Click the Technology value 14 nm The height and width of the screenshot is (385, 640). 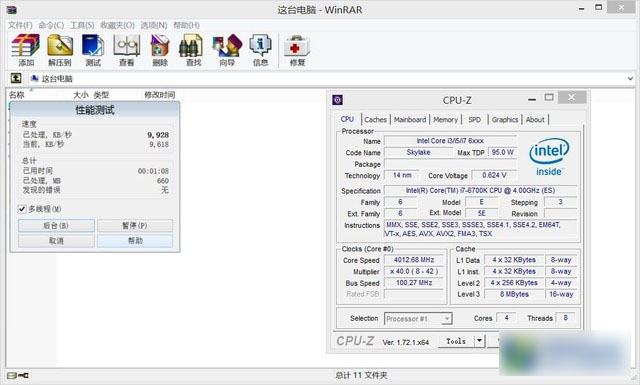coord(402,175)
